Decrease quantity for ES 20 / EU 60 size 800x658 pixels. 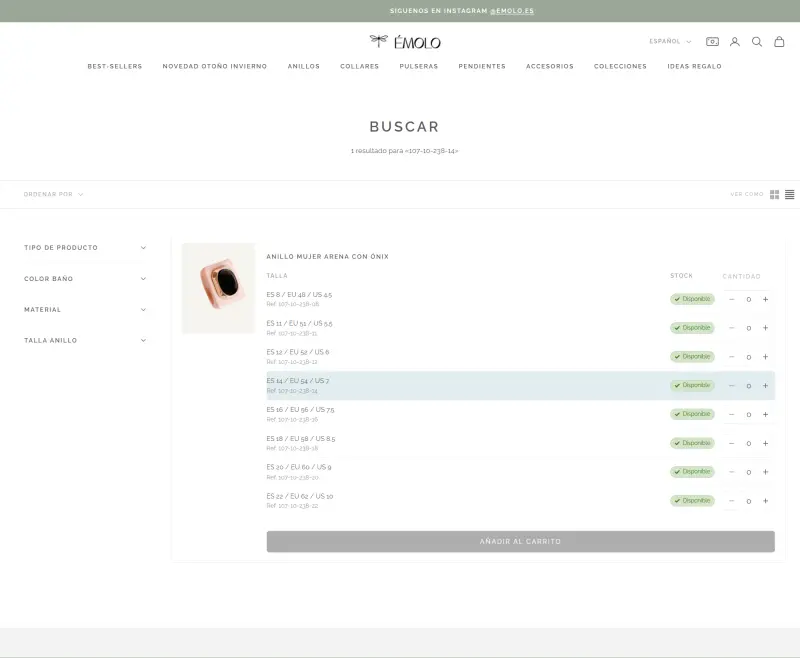[x=732, y=472]
